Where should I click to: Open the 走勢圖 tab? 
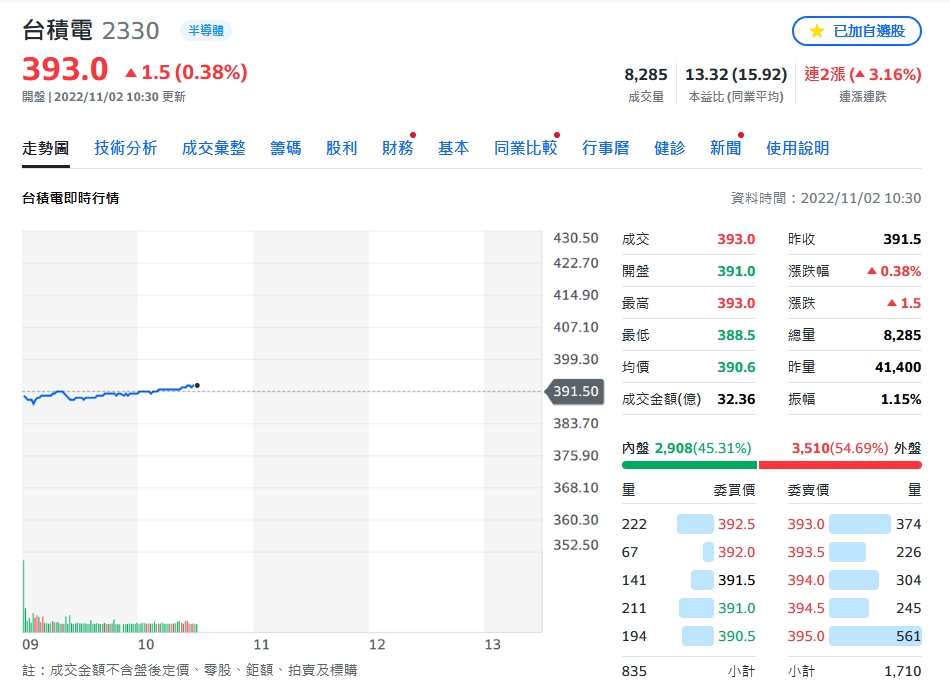click(45, 148)
